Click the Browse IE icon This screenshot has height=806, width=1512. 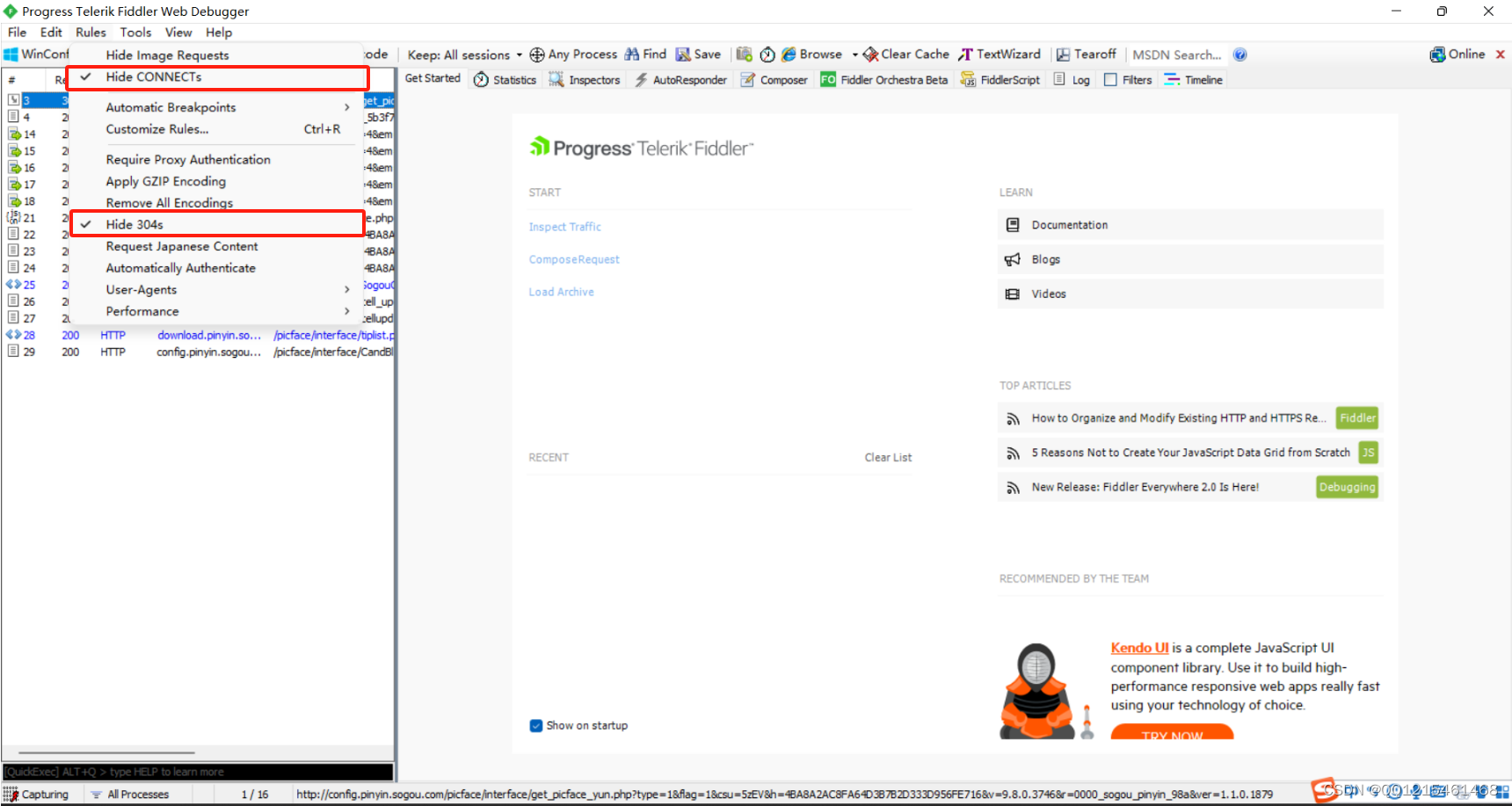[789, 54]
